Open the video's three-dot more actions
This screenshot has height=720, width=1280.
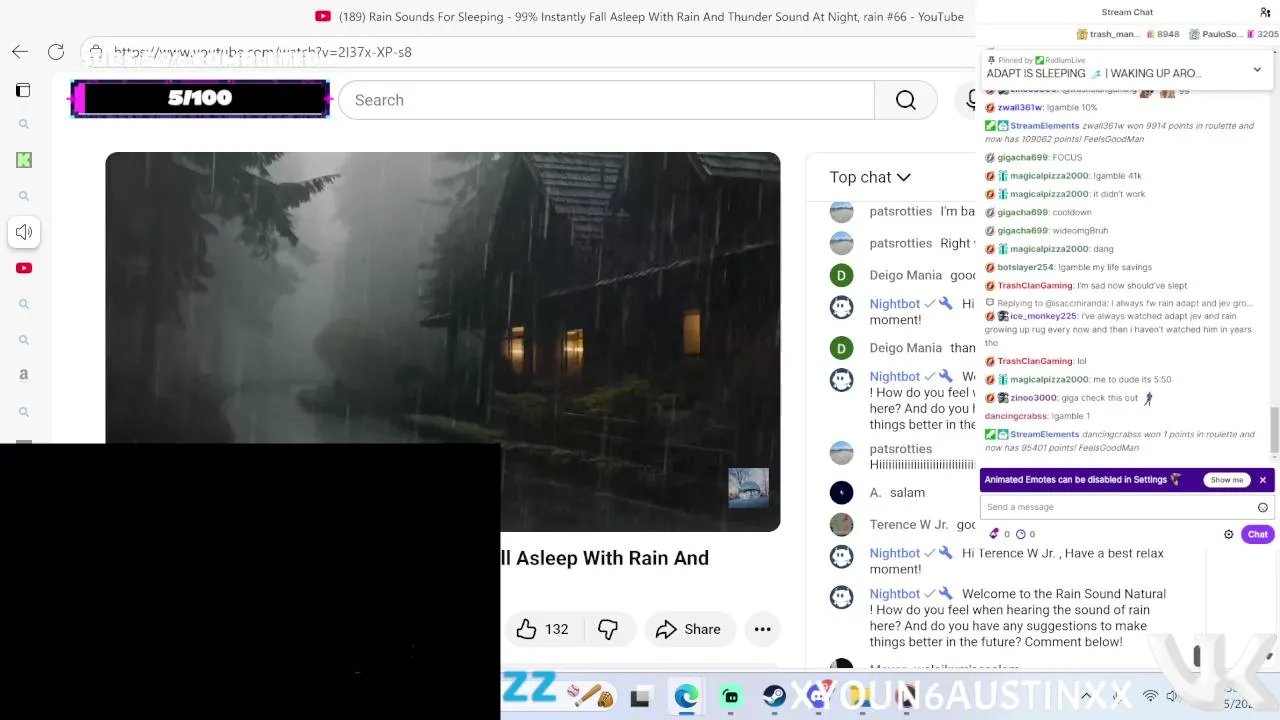click(x=762, y=629)
